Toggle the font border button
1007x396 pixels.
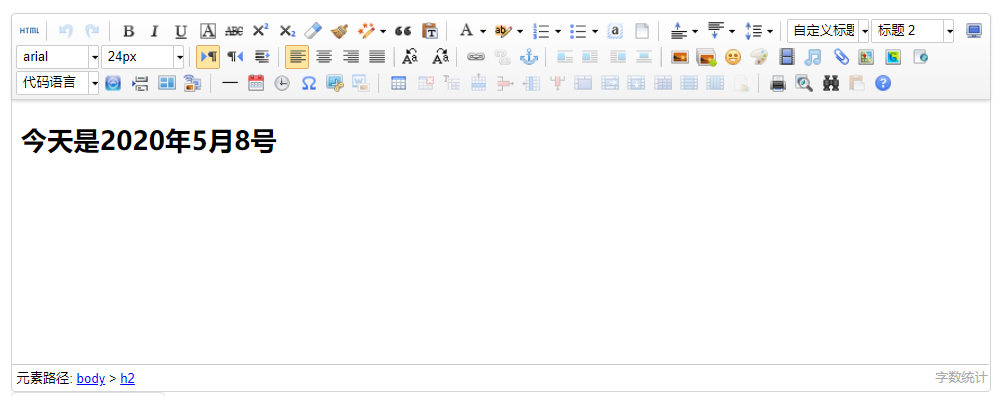coord(207,31)
